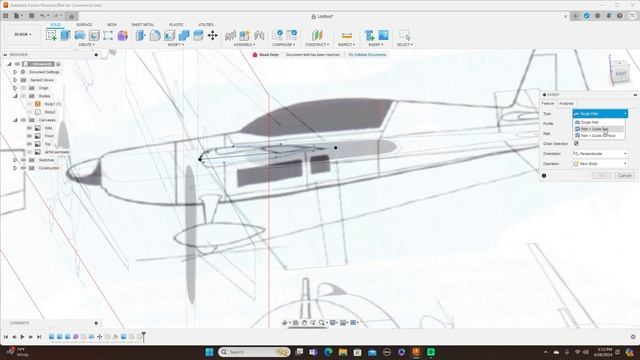The width and height of the screenshot is (640, 360).
Task: Click the Fillet tool icon
Action: (155, 36)
